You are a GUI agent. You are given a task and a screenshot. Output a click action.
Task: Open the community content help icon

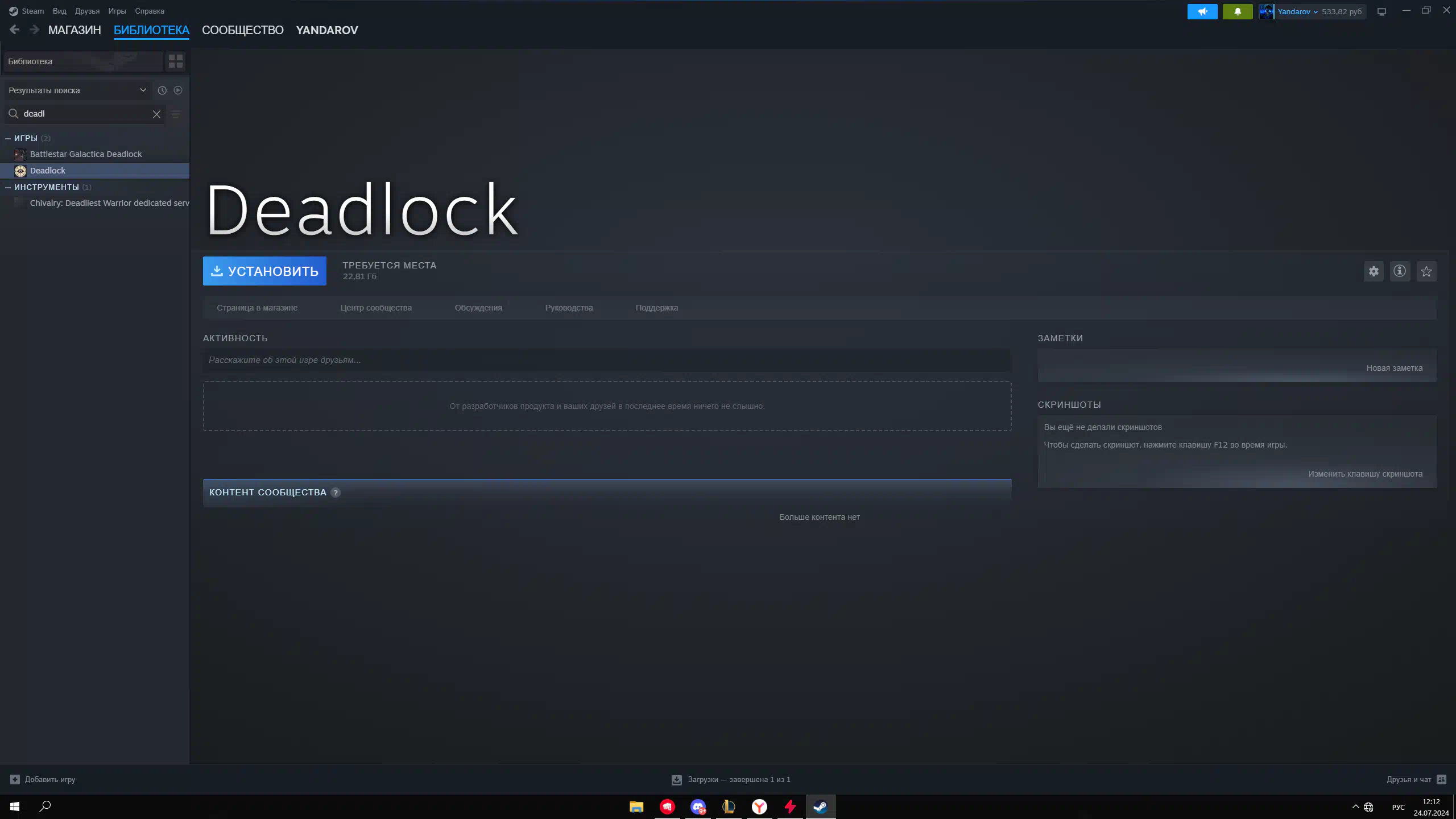coord(336,493)
